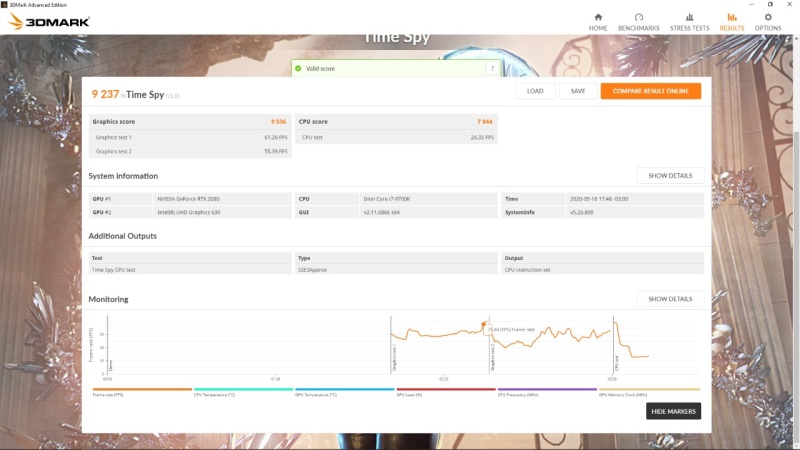Click the 9 237 Time Spy score
Screen dimensions: 800x450
click(105, 94)
